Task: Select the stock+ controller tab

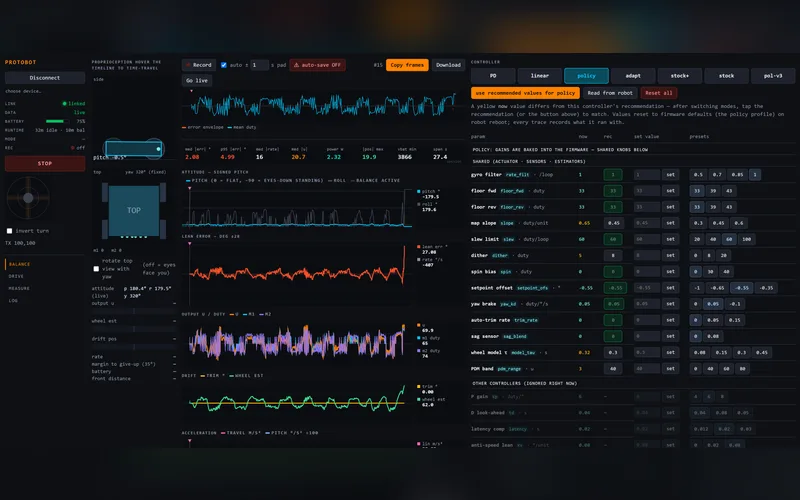Action: [x=680, y=76]
